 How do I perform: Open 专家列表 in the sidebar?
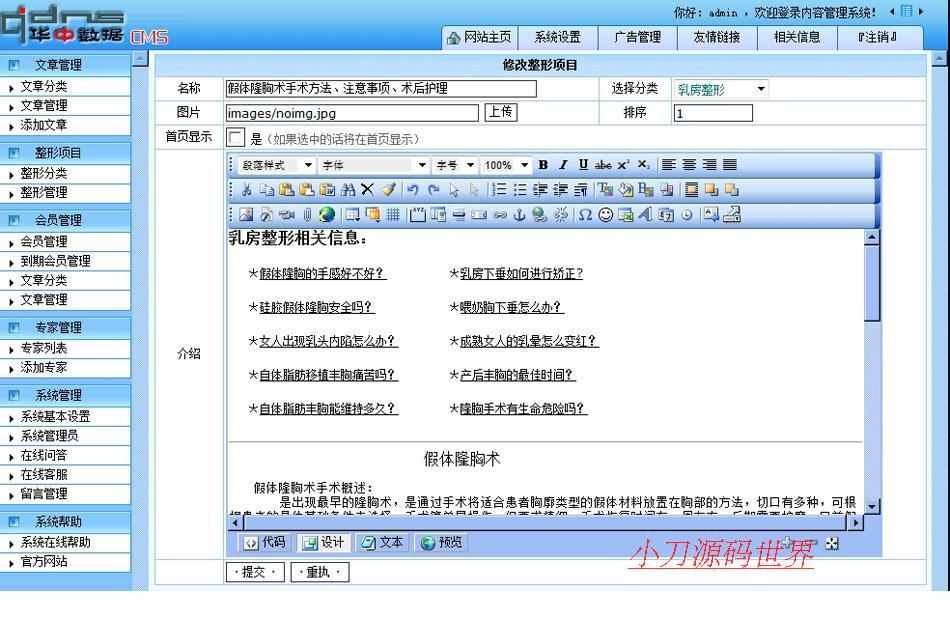tap(44, 349)
